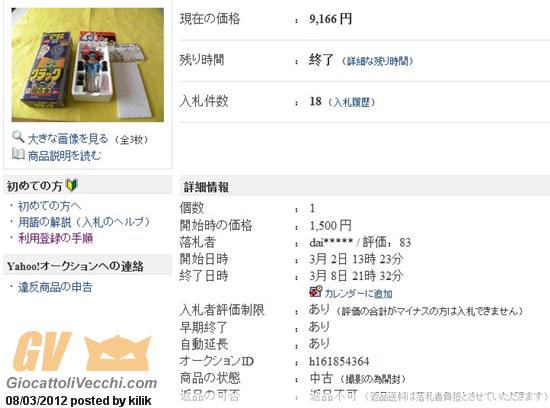The height and width of the screenshot is (408, 550).
Task: View 詳細な残り時間 link
Action: pos(377,61)
